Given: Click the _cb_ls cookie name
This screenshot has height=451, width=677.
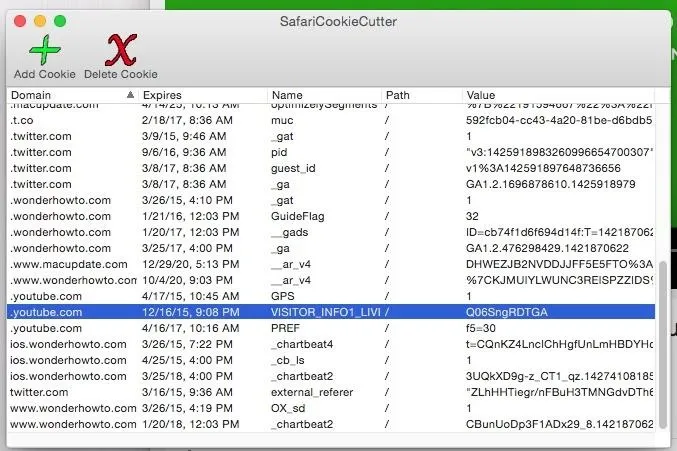Looking at the screenshot, I should coord(288,360).
